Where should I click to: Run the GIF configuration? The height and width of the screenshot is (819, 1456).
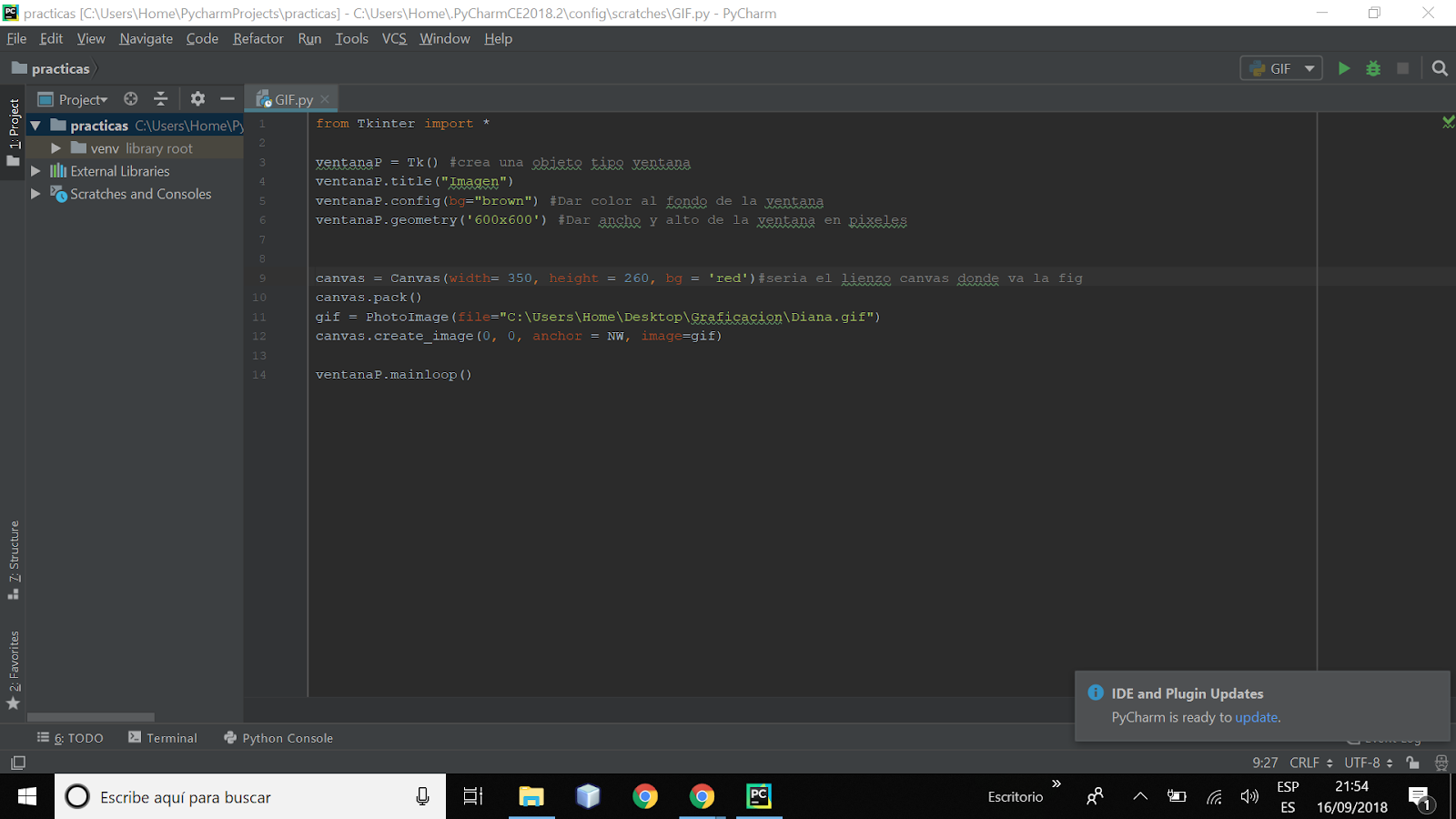coord(1344,67)
